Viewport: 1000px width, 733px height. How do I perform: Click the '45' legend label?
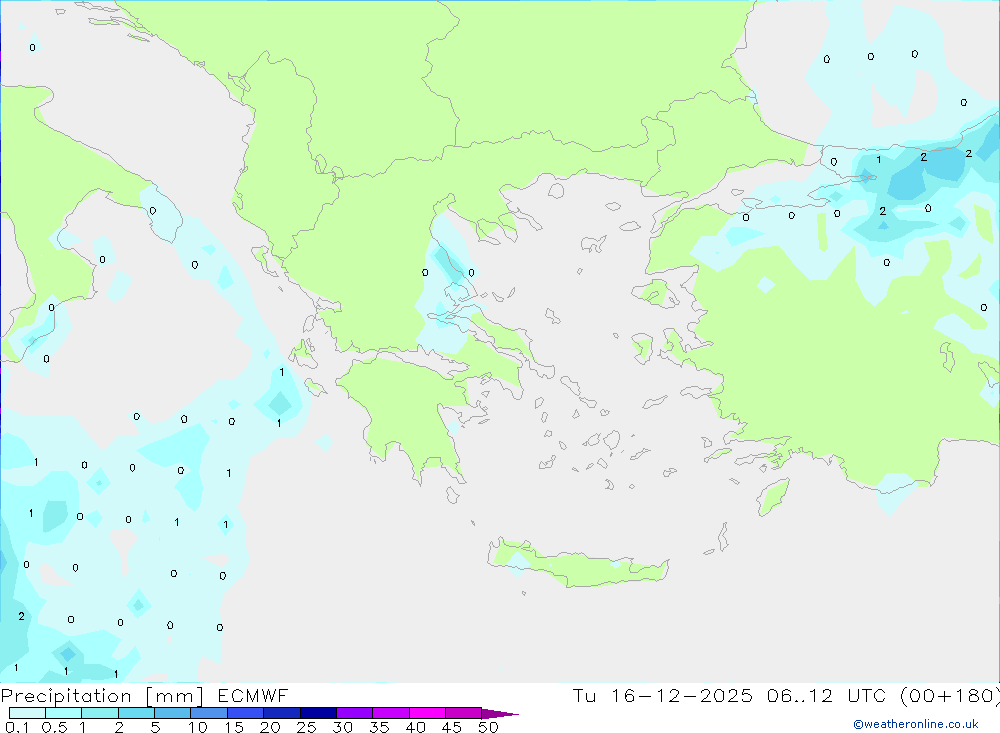tap(452, 727)
